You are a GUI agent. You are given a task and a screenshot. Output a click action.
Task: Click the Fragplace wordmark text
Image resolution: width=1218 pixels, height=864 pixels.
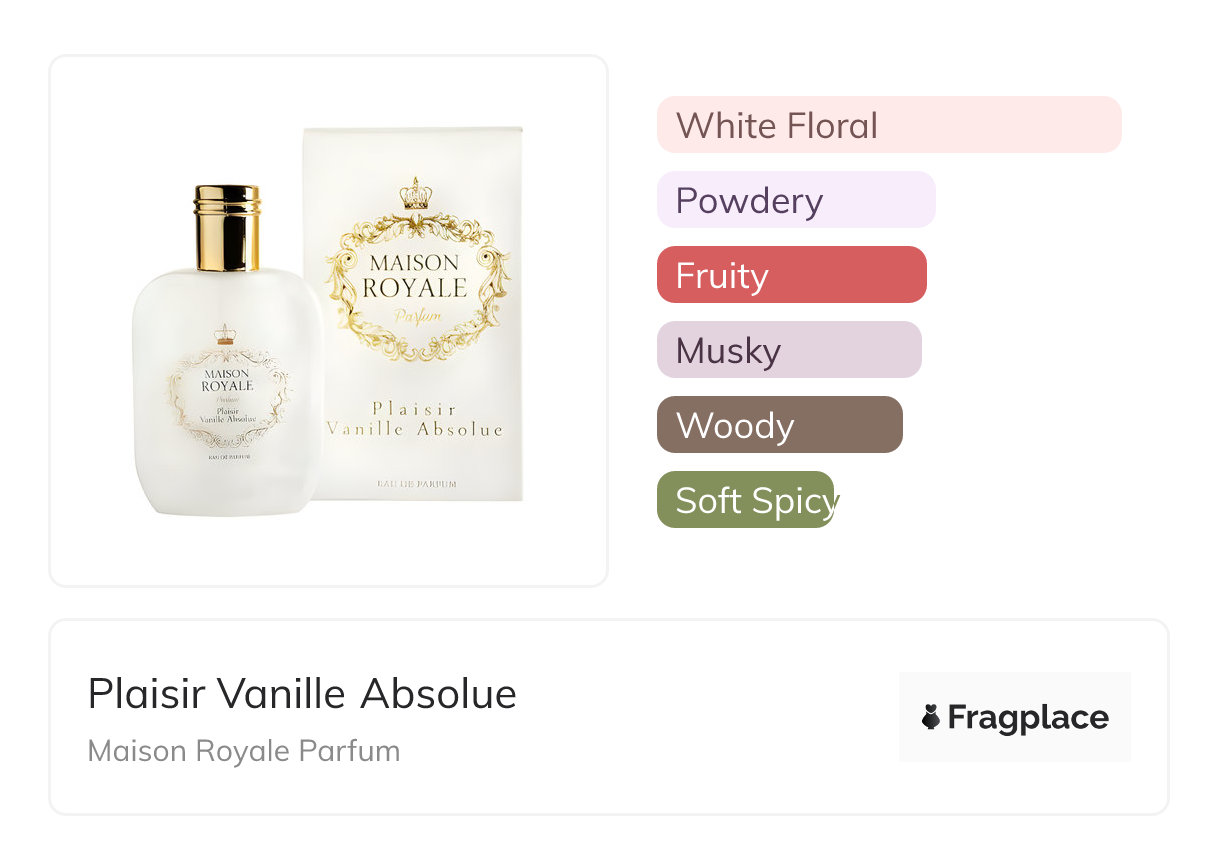(x=1028, y=717)
